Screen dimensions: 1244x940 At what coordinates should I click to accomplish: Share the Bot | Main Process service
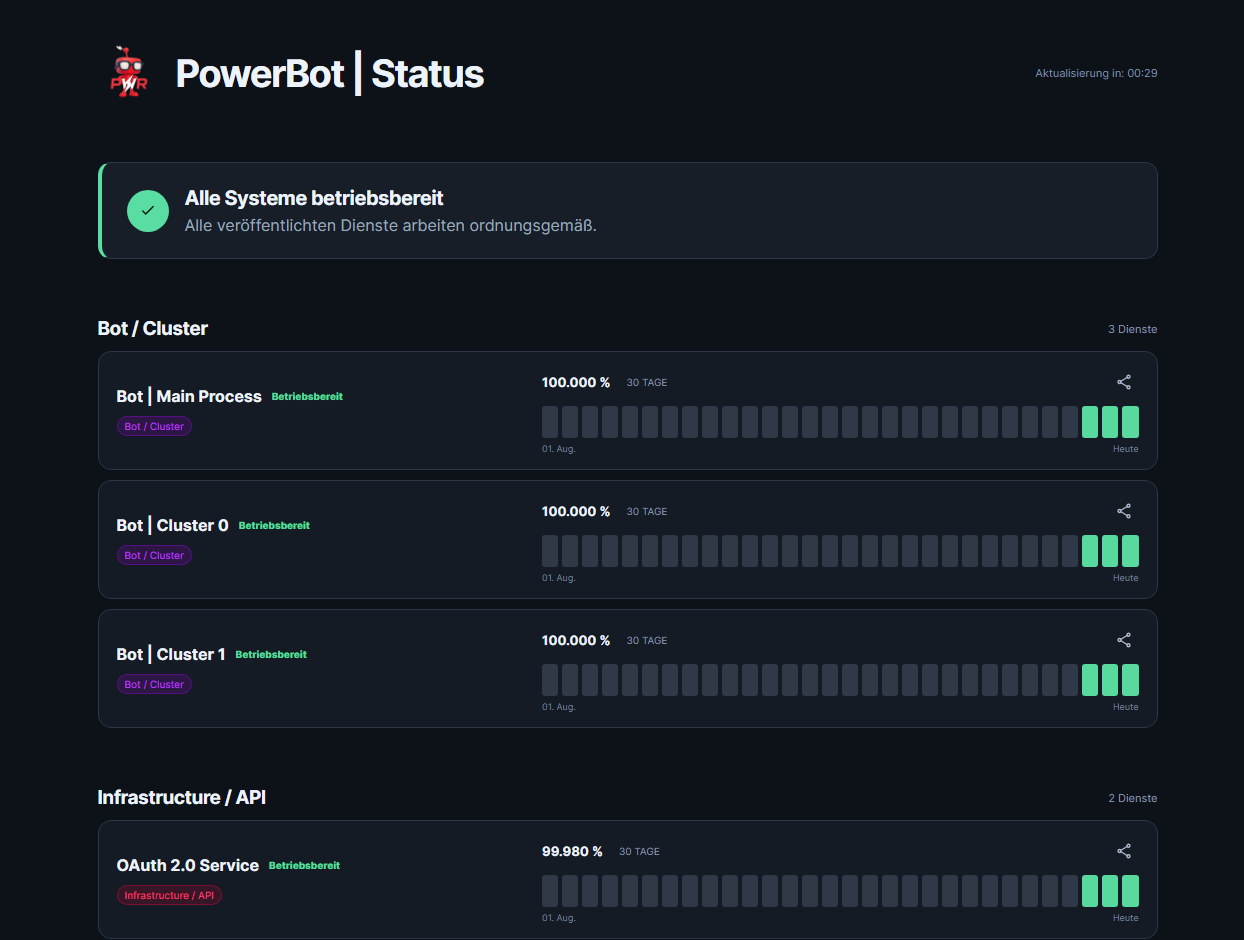(1124, 382)
